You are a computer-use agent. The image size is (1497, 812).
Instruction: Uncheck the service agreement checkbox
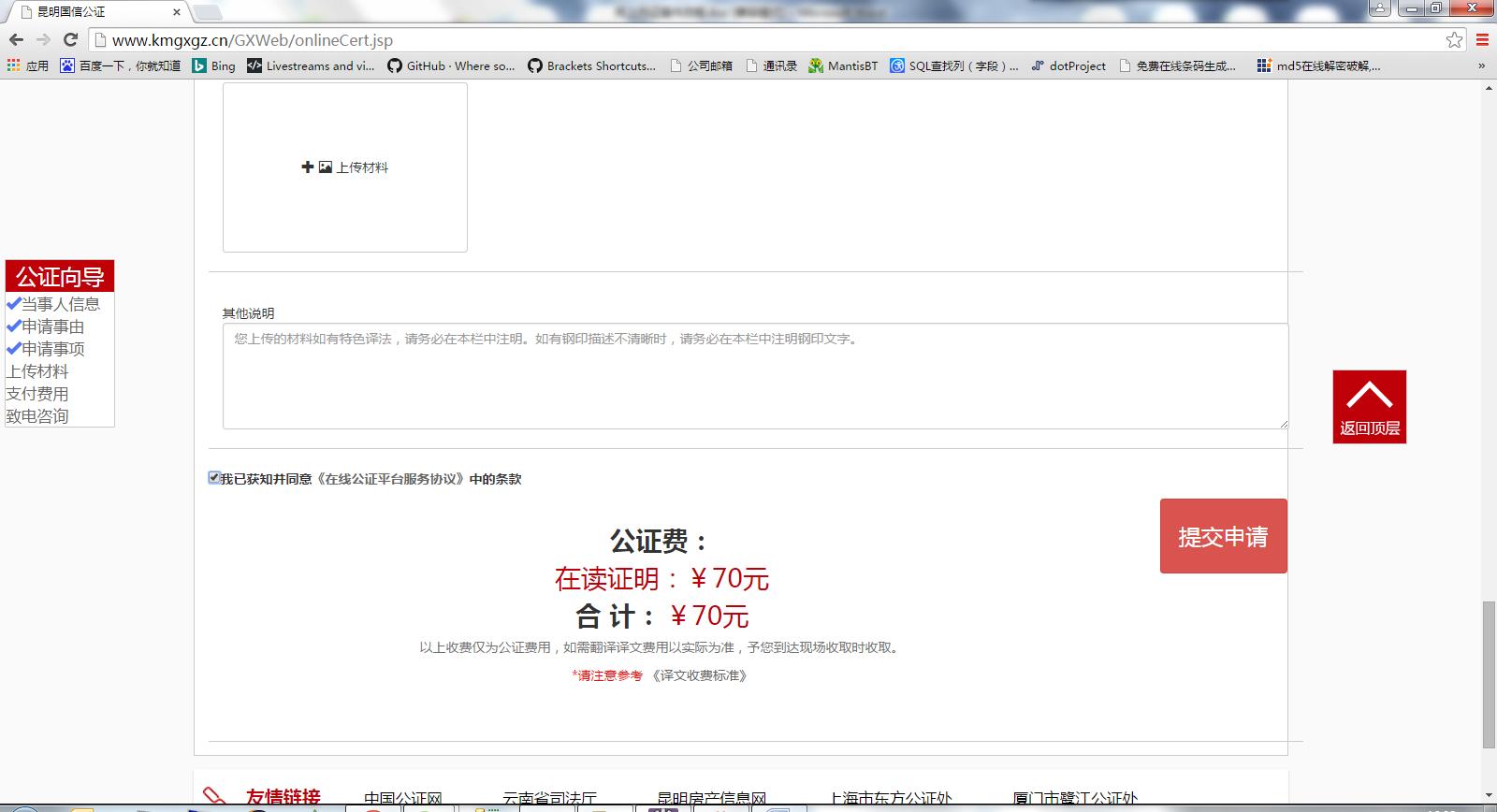click(x=214, y=478)
